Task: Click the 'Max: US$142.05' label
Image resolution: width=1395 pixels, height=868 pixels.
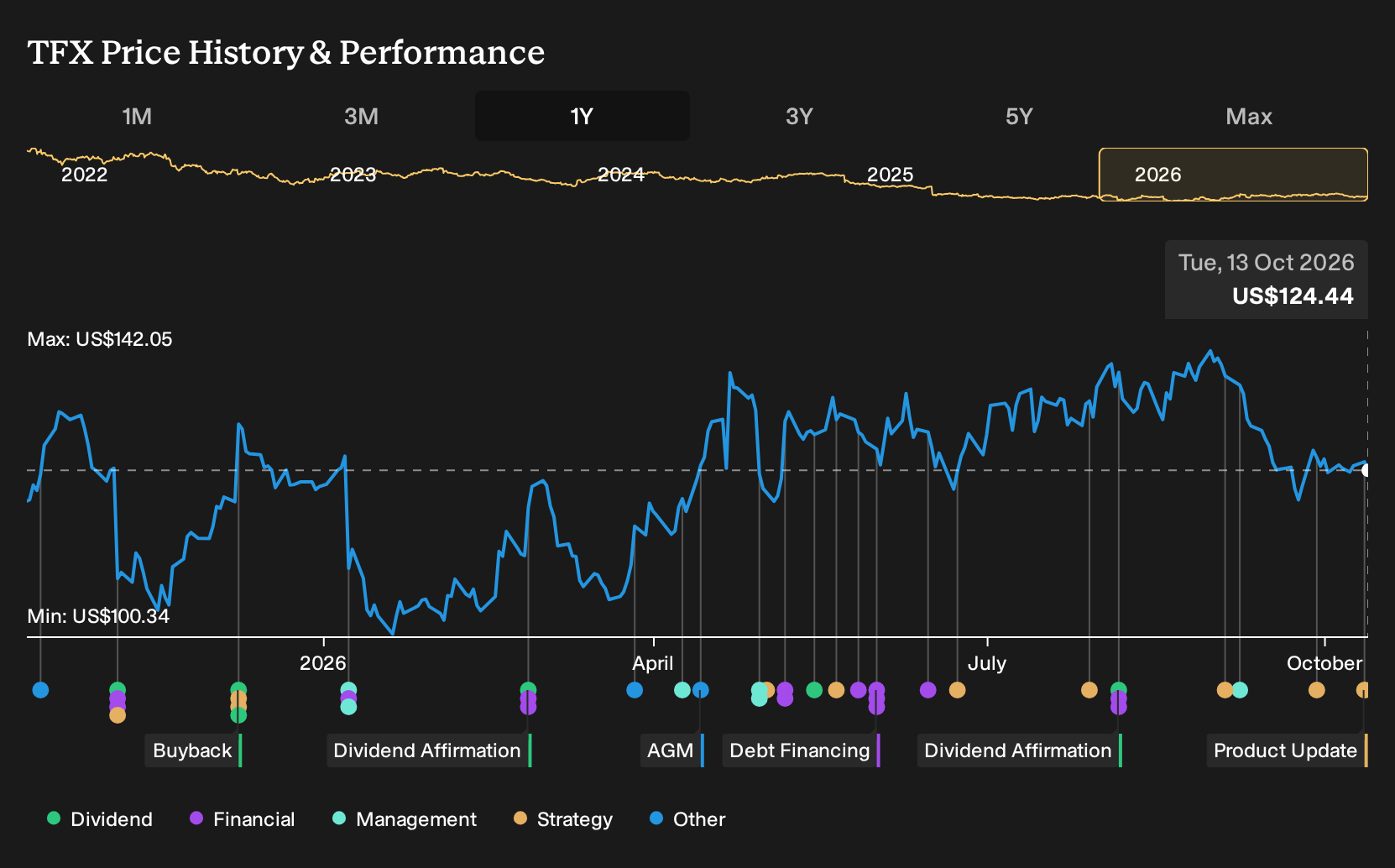Action: click(100, 339)
